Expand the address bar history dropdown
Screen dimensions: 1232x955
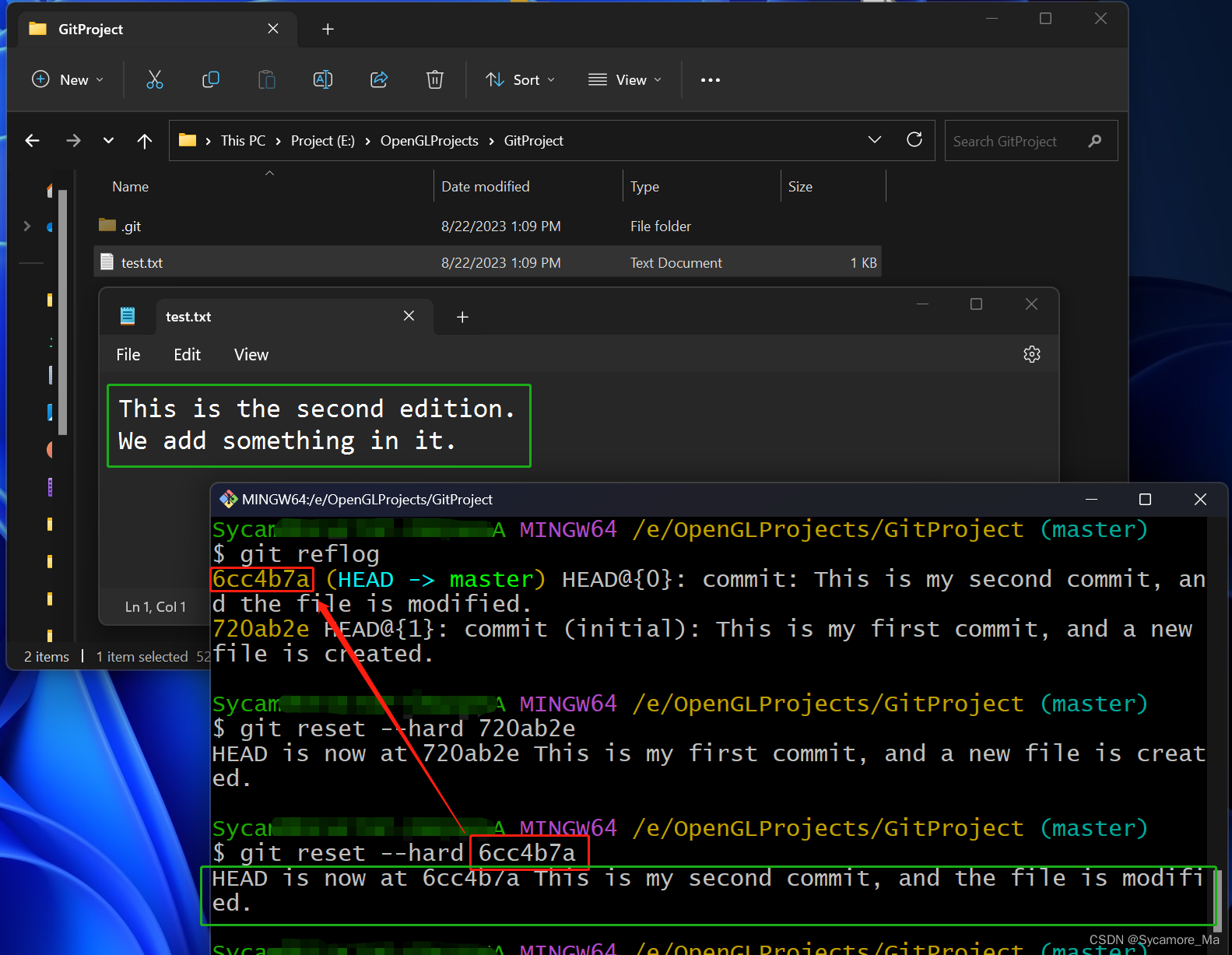[875, 139]
